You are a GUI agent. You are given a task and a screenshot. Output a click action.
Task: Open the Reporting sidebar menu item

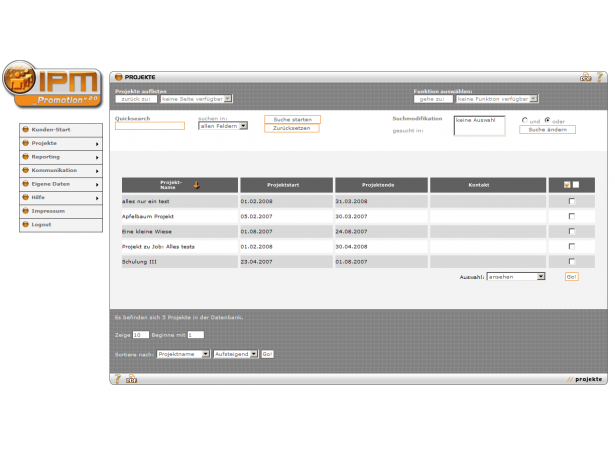[x=61, y=157]
